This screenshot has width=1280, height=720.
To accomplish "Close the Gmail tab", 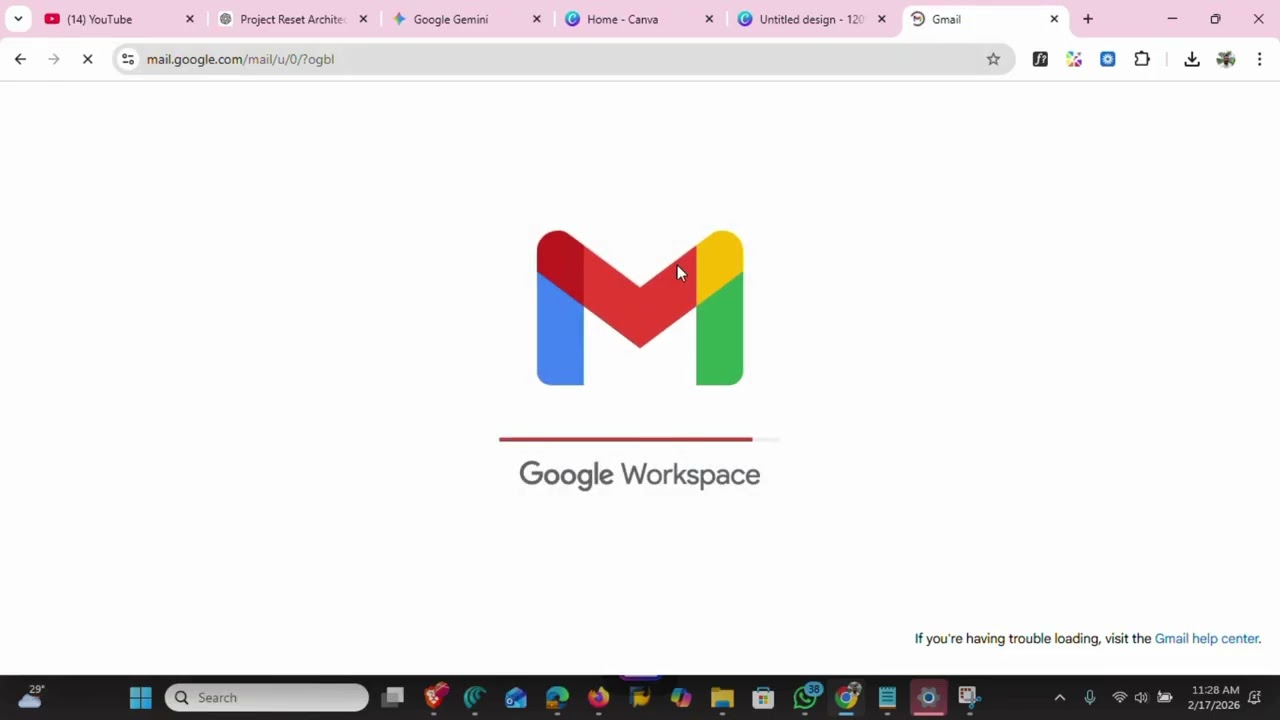I will (1054, 19).
